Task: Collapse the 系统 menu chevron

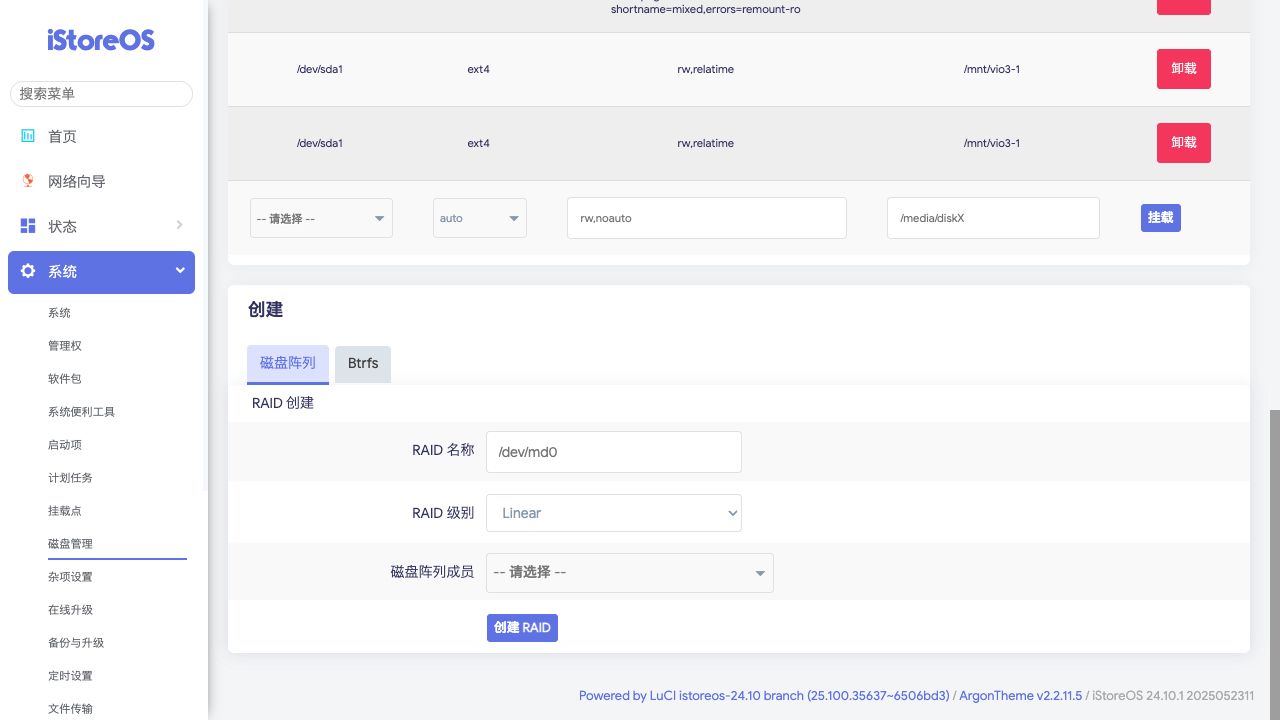Action: click(180, 271)
